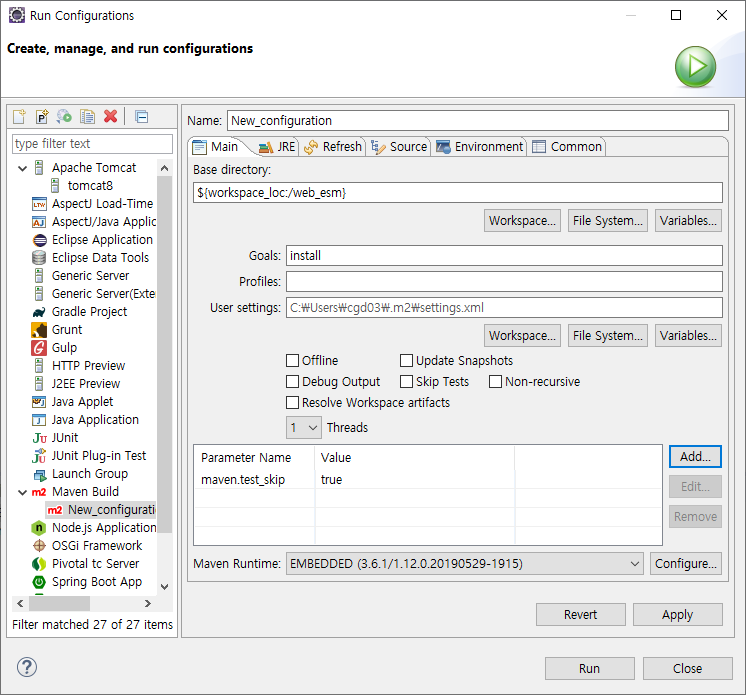The width and height of the screenshot is (746, 695).
Task: Select J2EE Preview entry
Action: [86, 384]
